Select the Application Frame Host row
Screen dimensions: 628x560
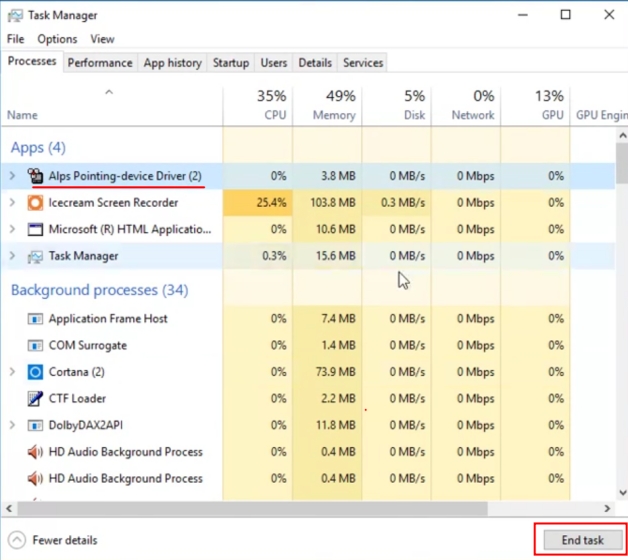308,319
